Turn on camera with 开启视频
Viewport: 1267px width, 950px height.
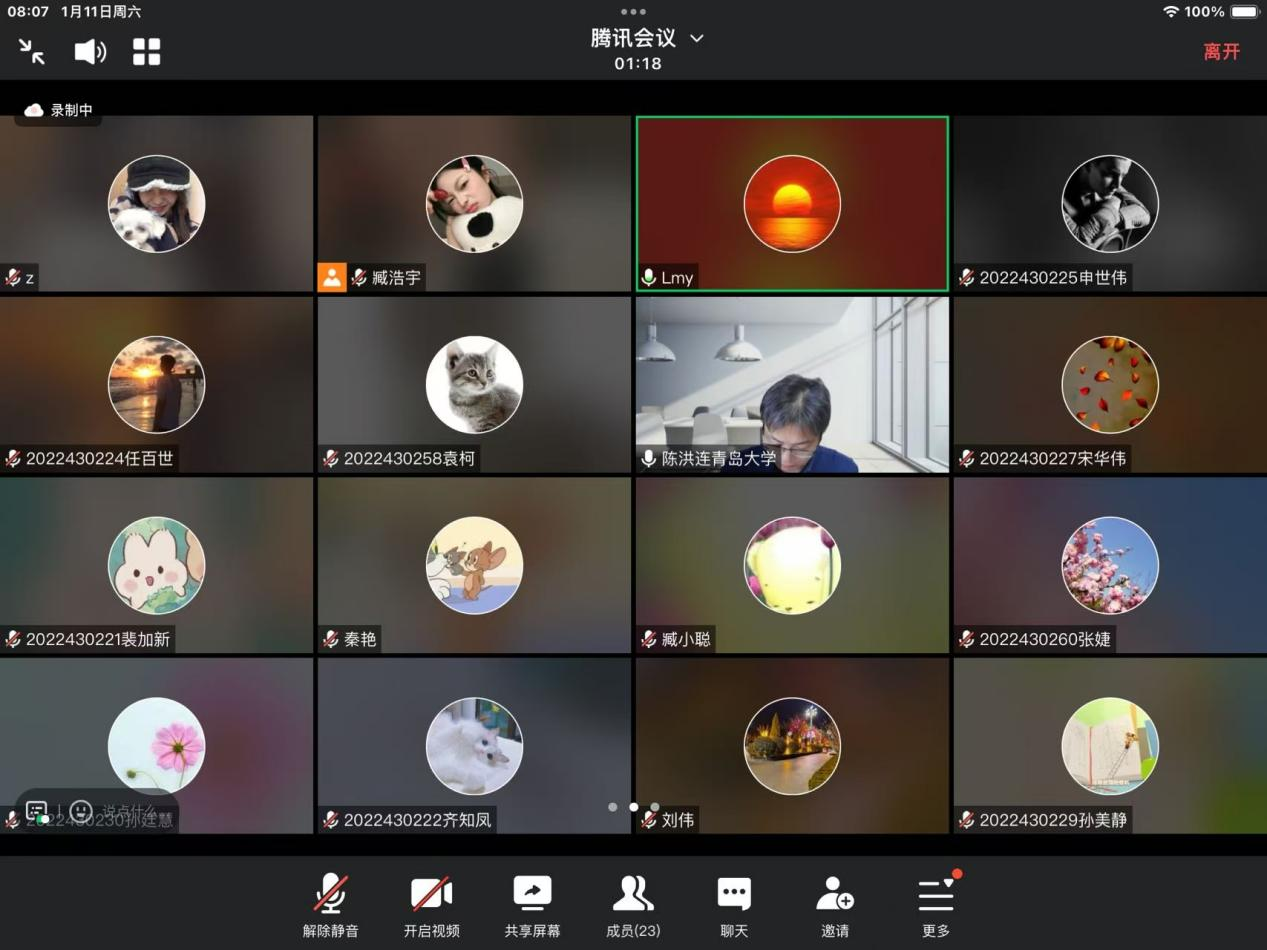click(x=432, y=905)
